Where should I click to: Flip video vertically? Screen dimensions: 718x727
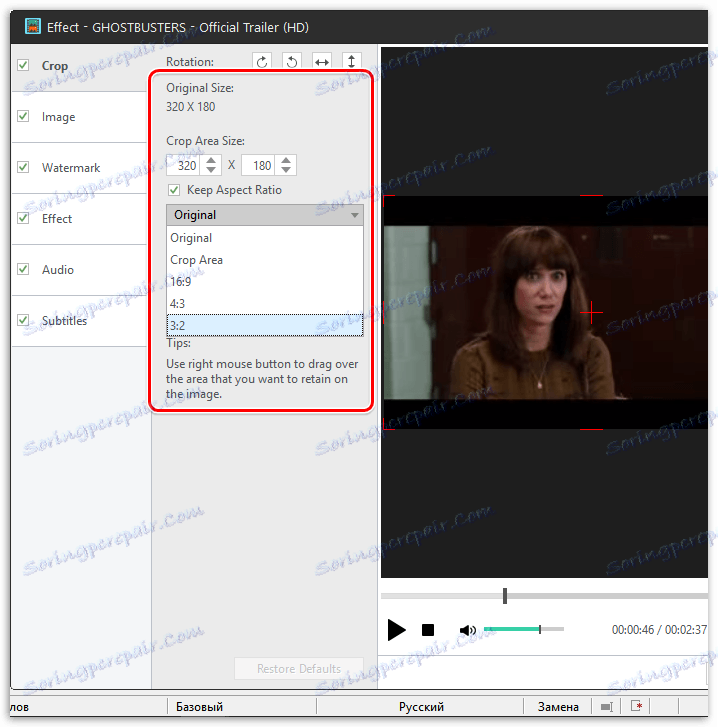pos(351,62)
